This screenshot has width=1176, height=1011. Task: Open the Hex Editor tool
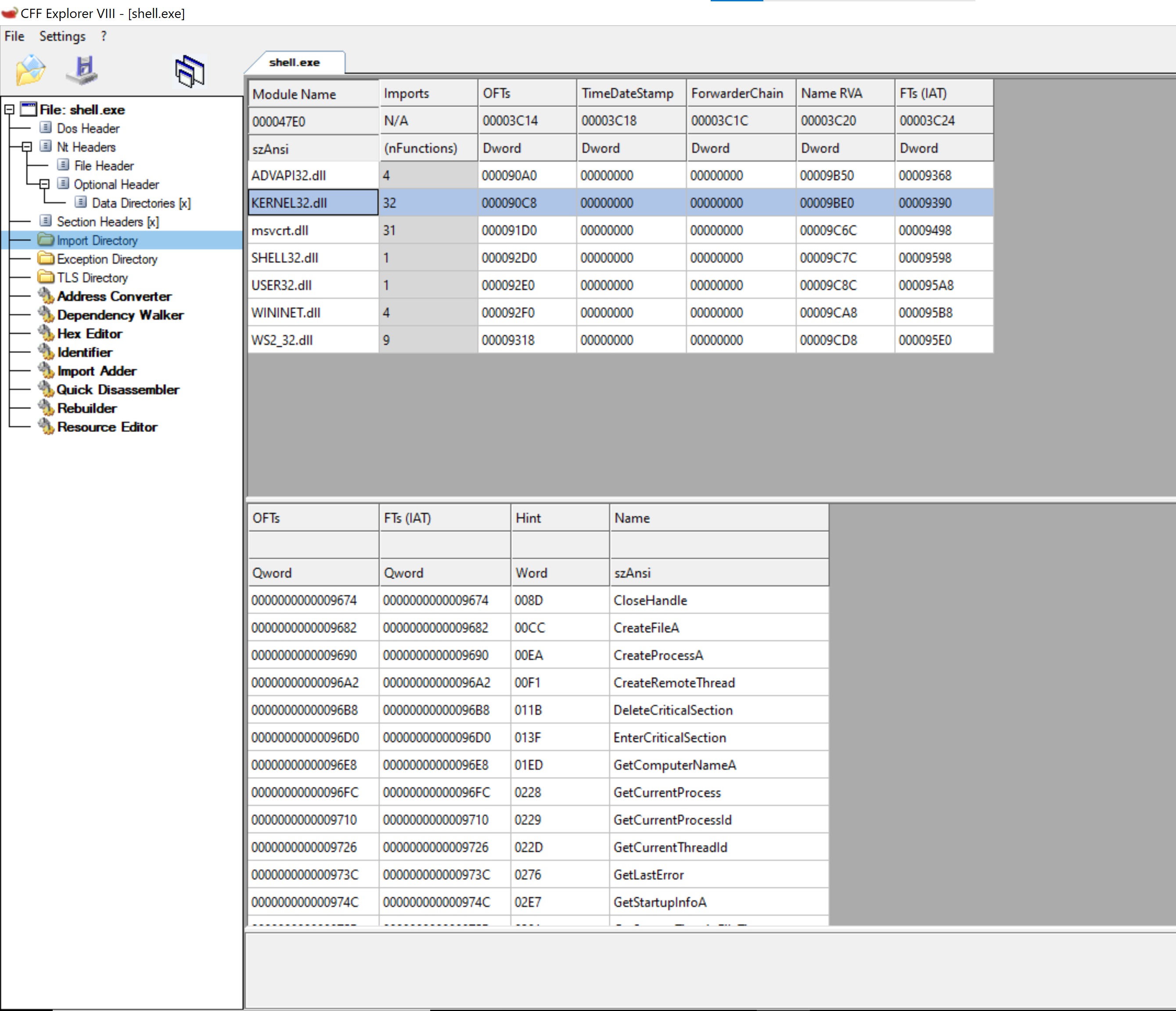(x=90, y=334)
